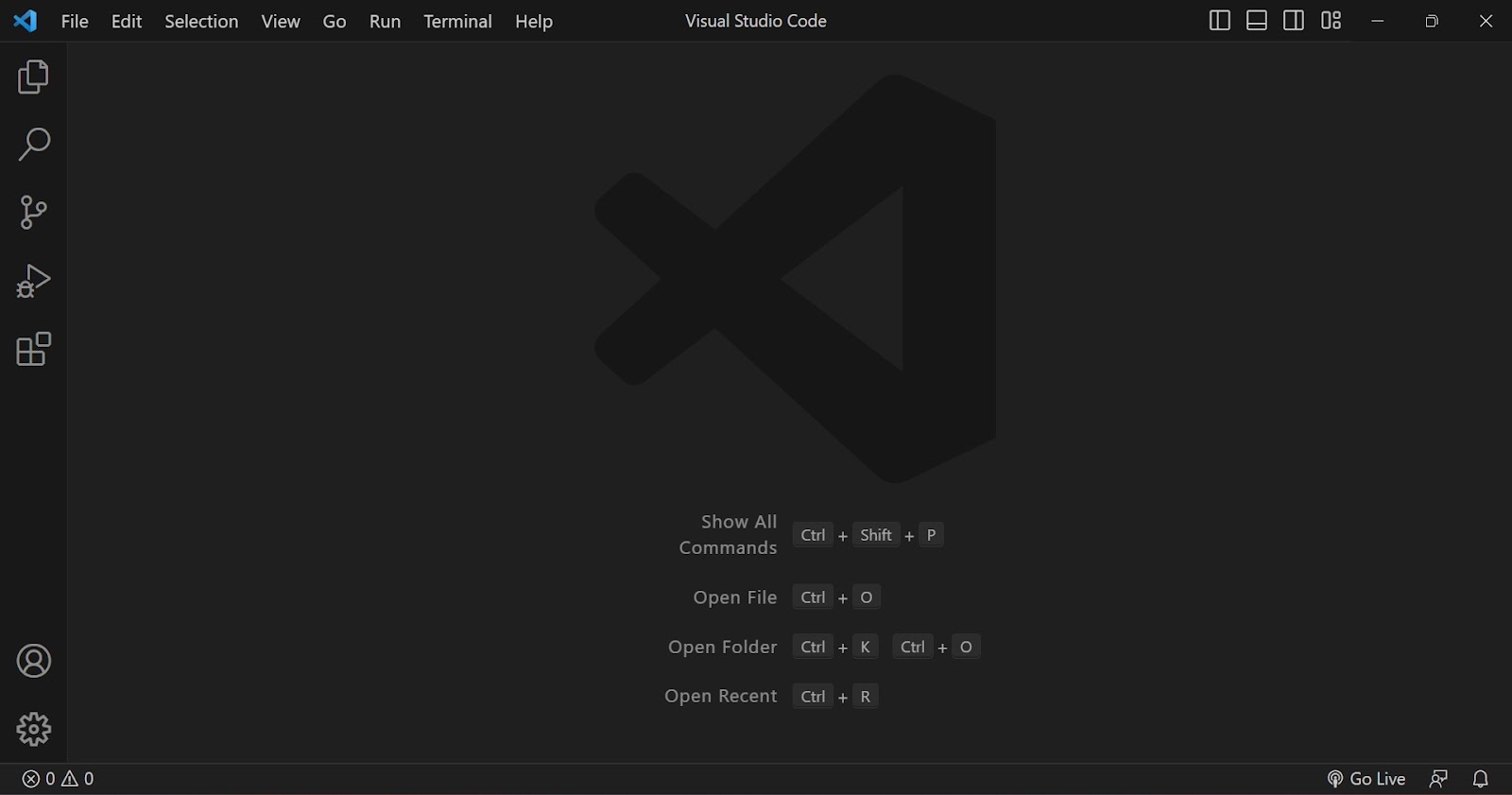Open the Help menu

(x=534, y=21)
